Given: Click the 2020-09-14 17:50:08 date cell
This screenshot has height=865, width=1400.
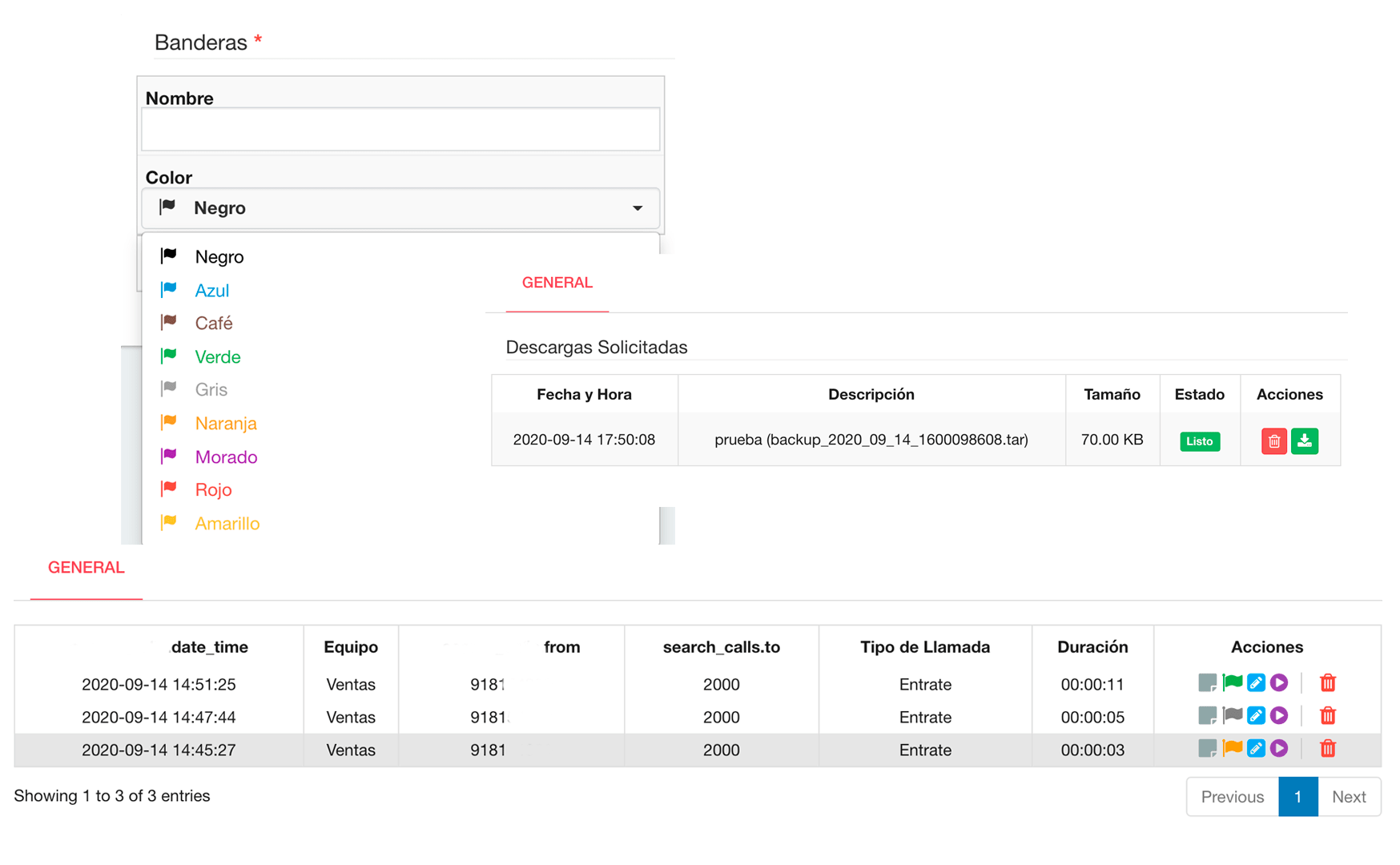Looking at the screenshot, I should (x=584, y=440).
